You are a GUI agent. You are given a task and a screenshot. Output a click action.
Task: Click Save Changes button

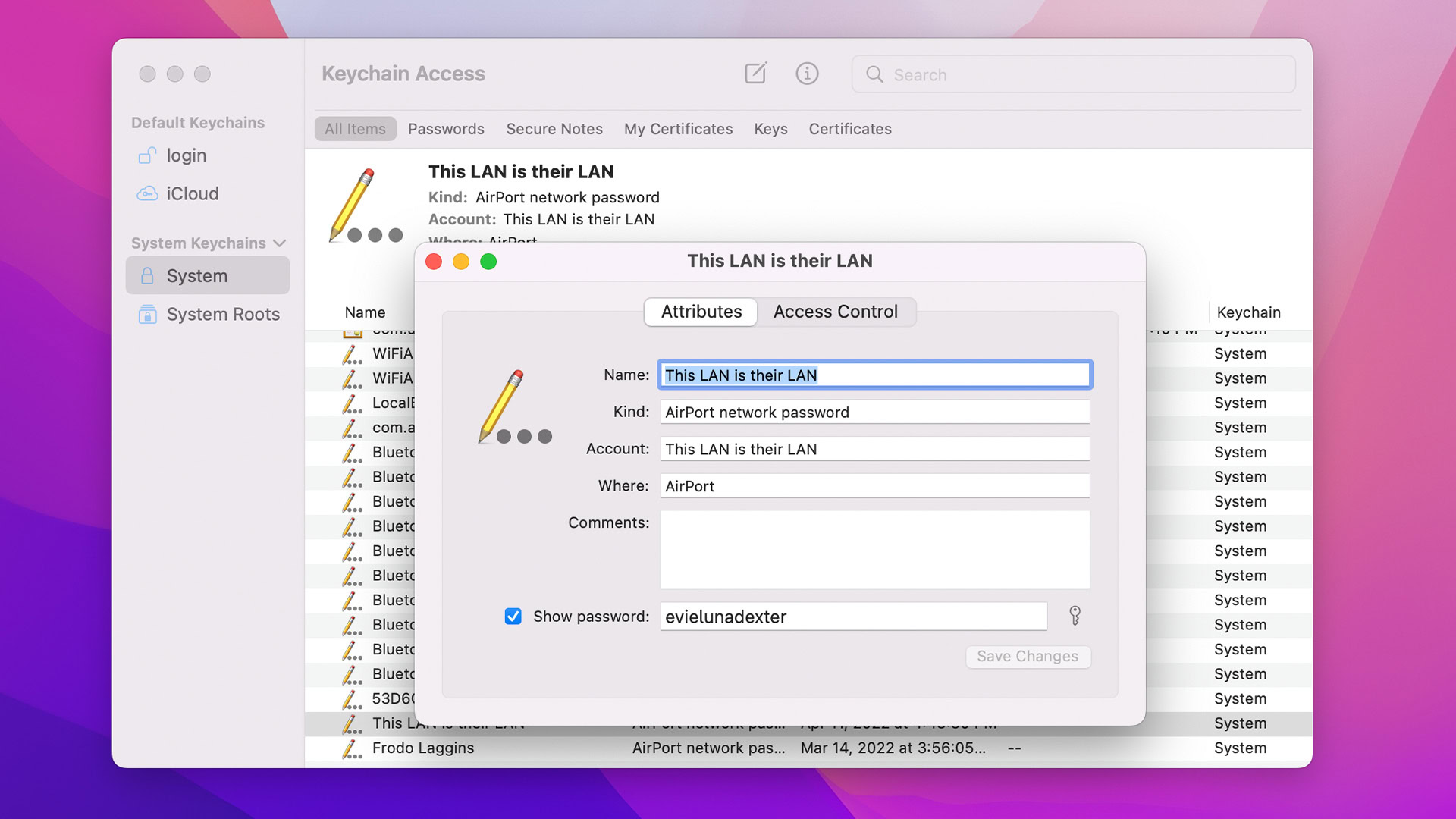click(x=1028, y=656)
